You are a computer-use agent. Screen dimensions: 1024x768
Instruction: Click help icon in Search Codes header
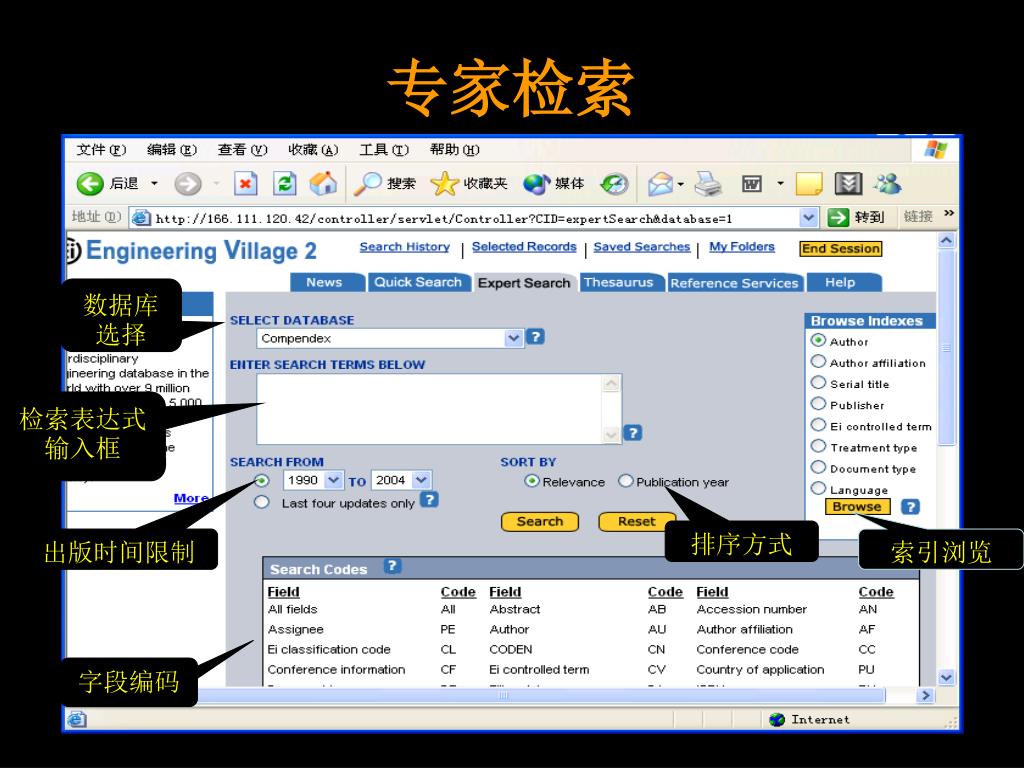tap(392, 566)
